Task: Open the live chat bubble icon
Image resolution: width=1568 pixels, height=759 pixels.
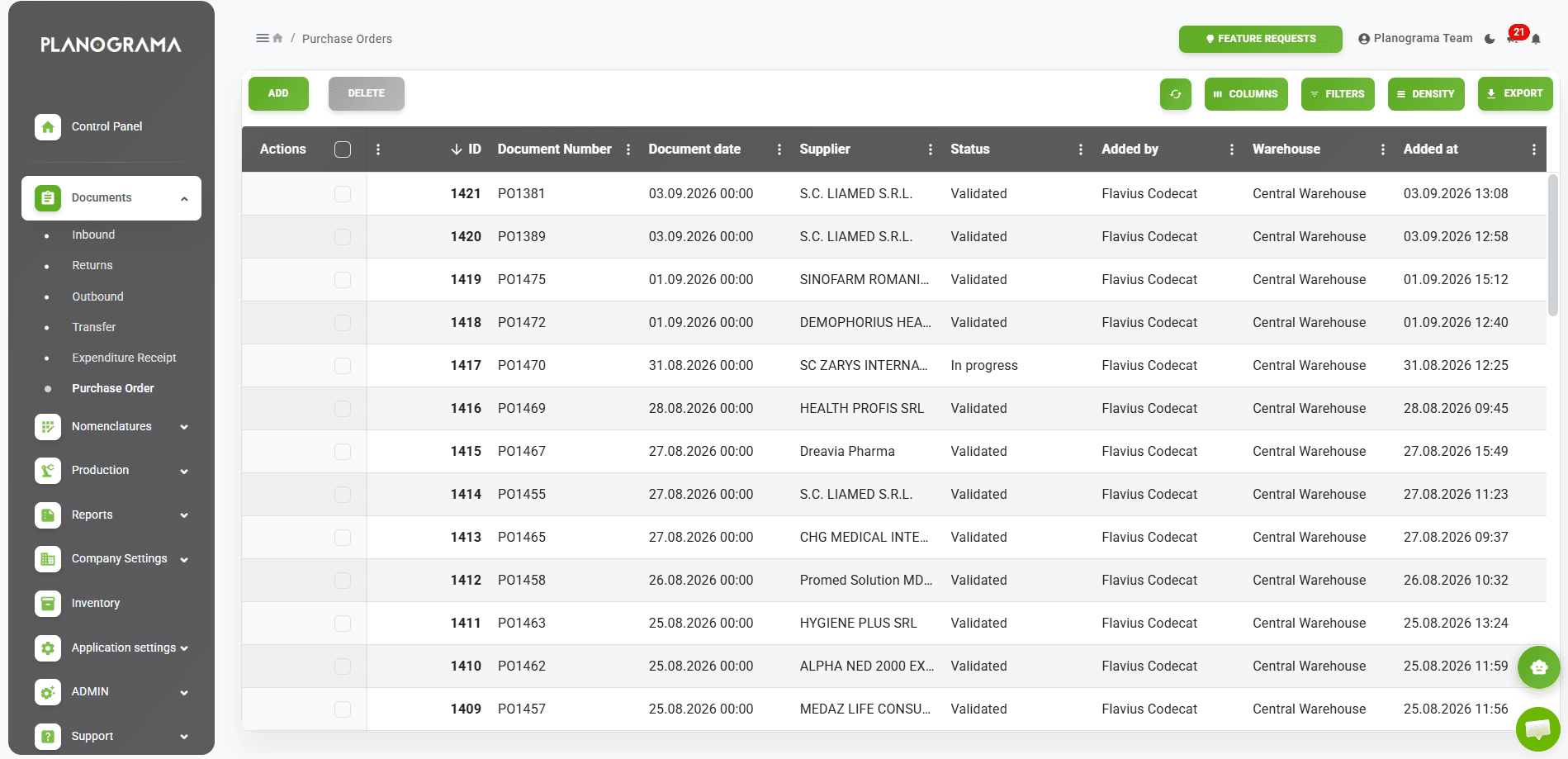Action: coord(1537,728)
